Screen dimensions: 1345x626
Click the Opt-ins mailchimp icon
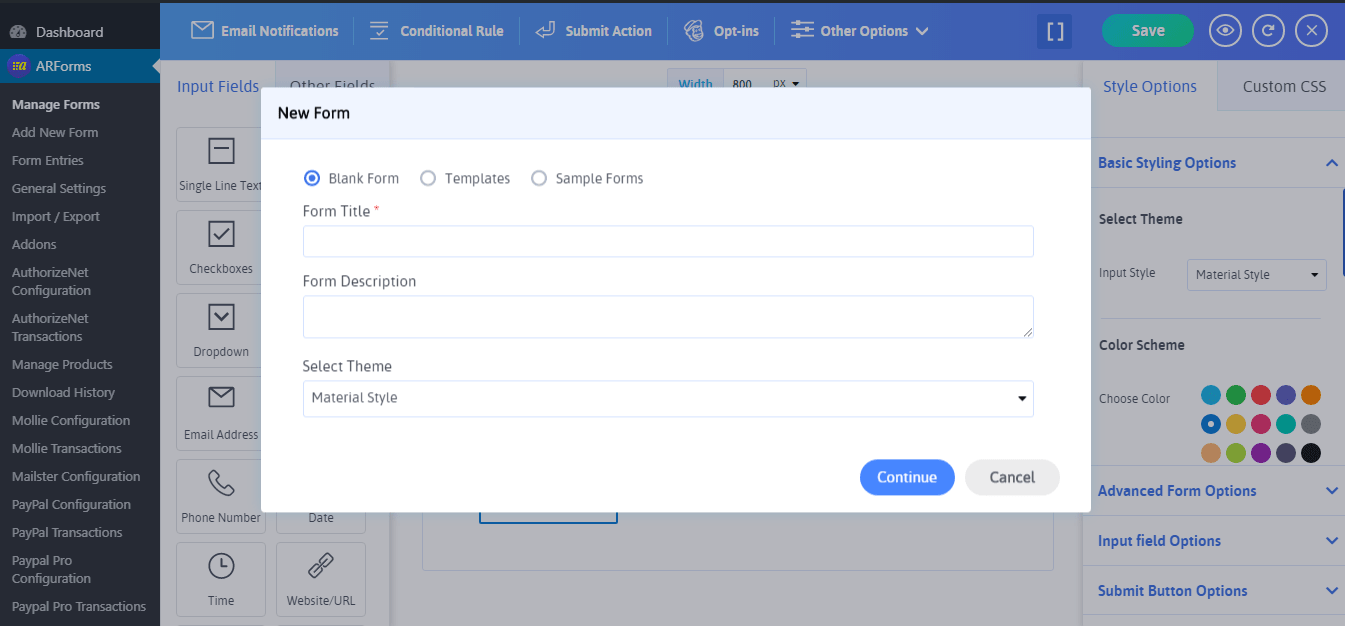click(x=694, y=30)
